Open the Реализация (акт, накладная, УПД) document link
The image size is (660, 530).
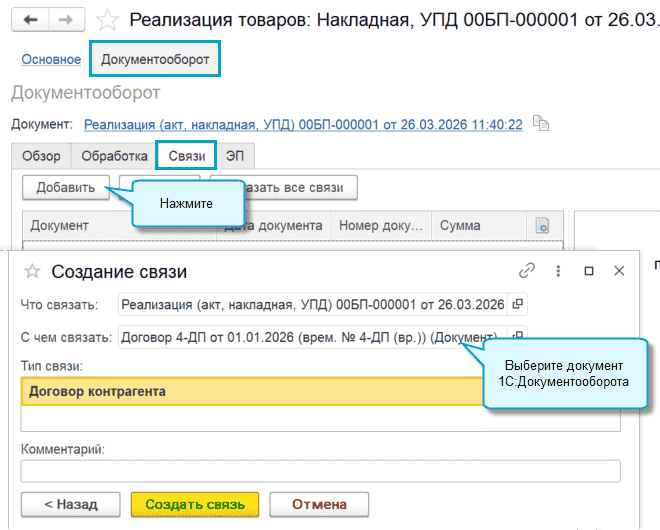pyautogui.click(x=303, y=125)
